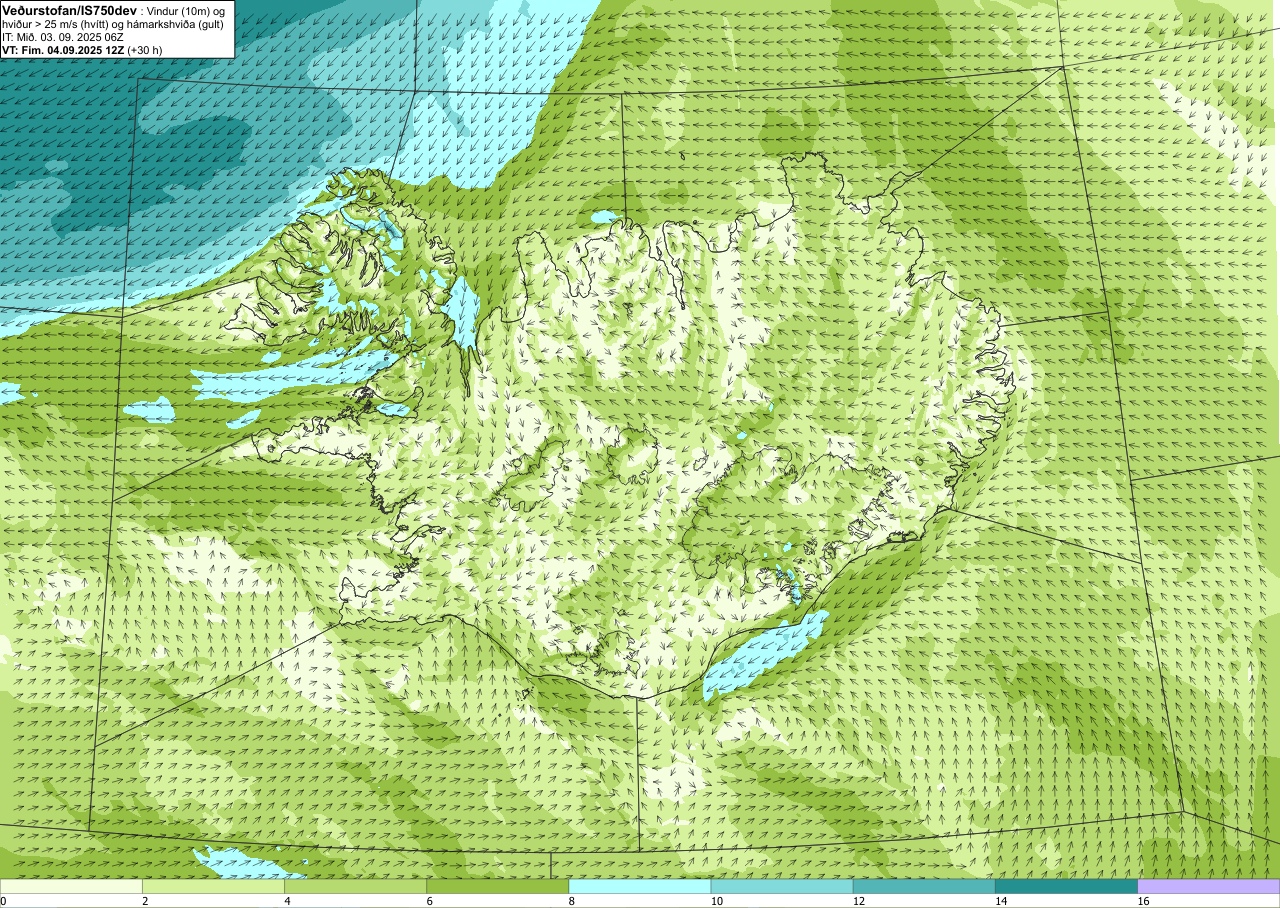Click the olive green 6–8 legend swatch
This screenshot has height=908, width=1280.
coord(497,886)
